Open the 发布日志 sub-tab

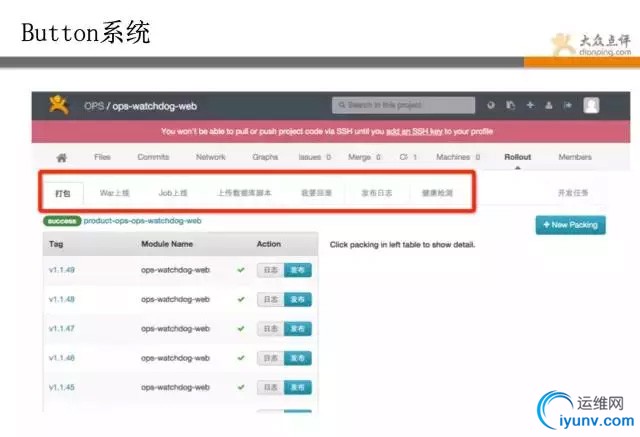click(377, 193)
